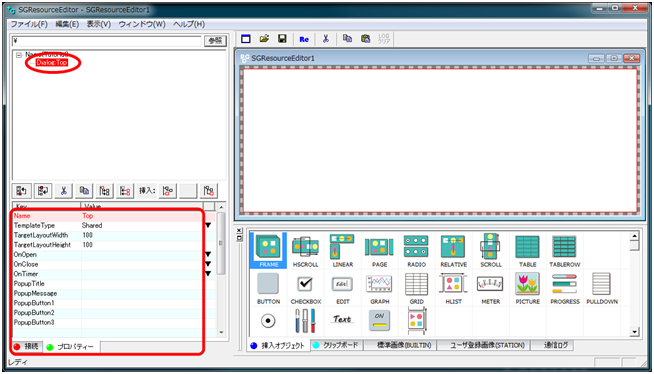Select the FRAME insert object
The image size is (654, 374).
(x=268, y=250)
